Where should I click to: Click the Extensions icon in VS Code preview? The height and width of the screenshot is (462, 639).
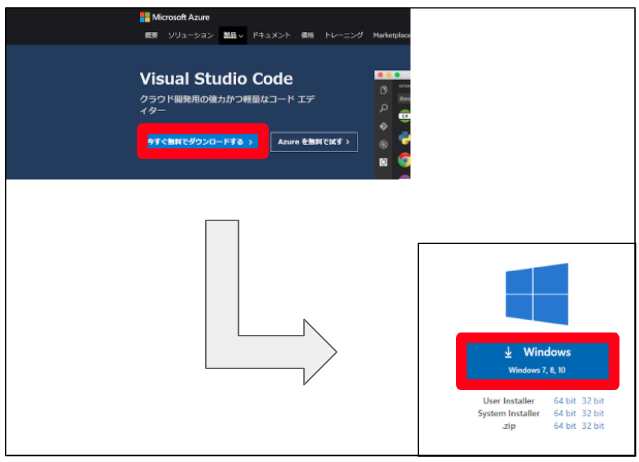click(383, 162)
